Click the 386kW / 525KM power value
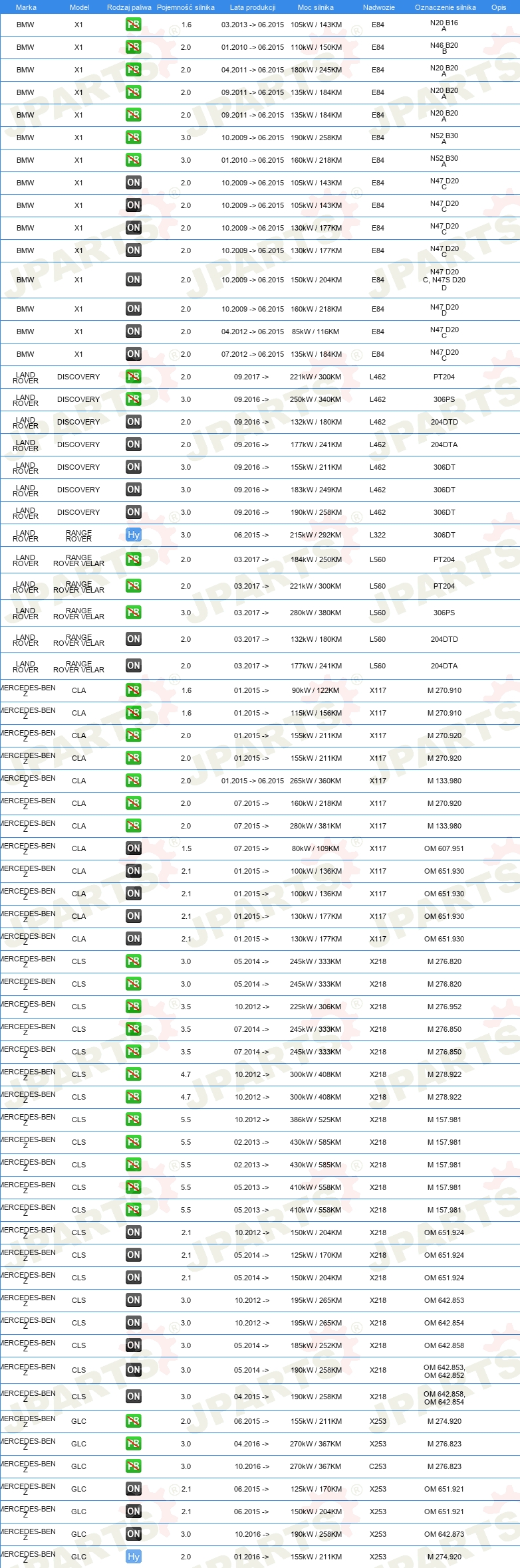Viewport: 520px width, 1568px height. (316, 1120)
